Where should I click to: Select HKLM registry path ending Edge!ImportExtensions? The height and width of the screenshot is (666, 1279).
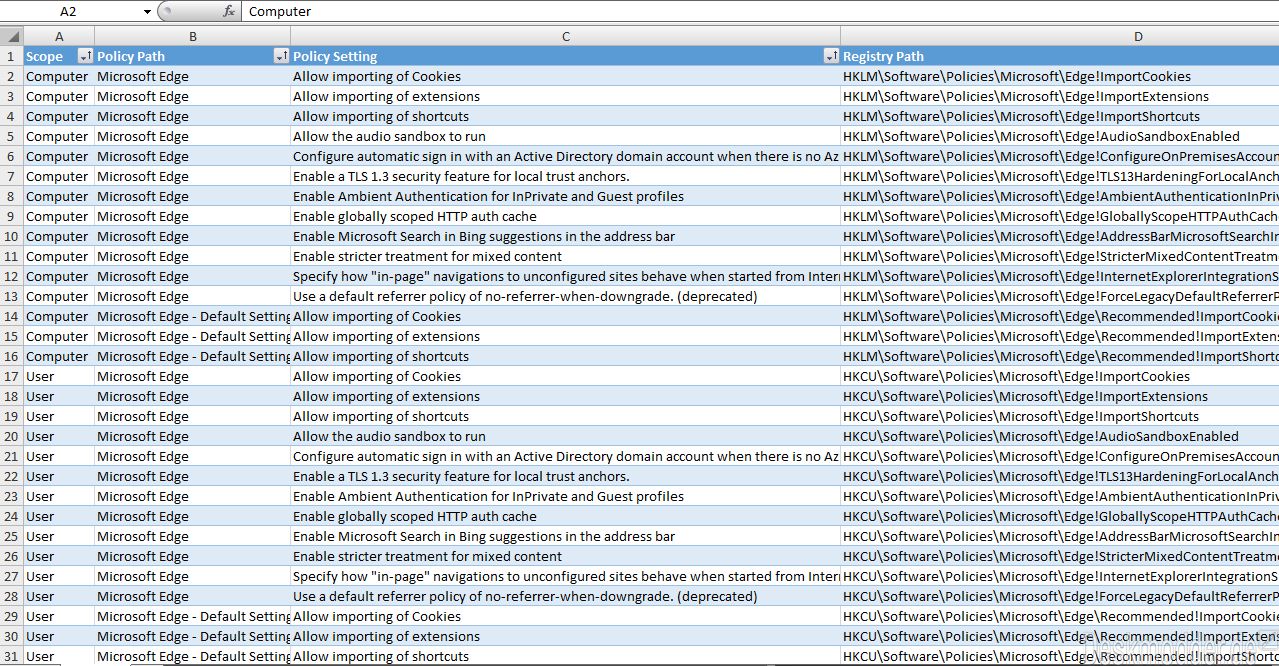1060,96
